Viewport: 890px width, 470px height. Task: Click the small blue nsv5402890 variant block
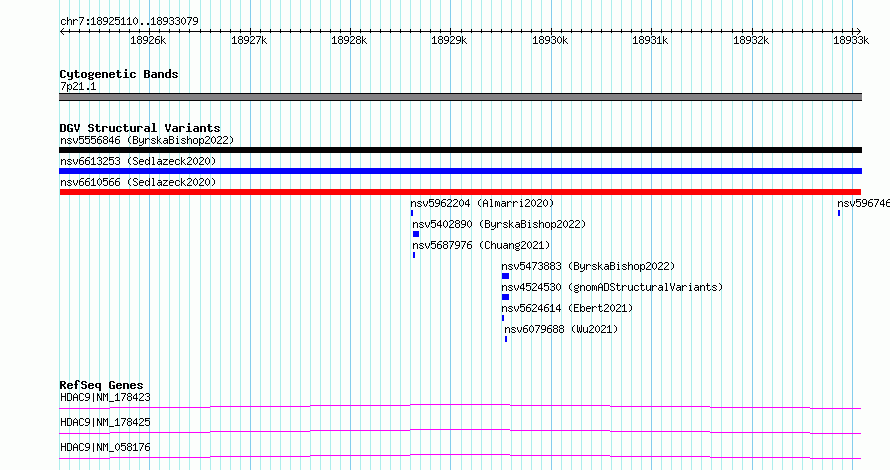tap(416, 234)
